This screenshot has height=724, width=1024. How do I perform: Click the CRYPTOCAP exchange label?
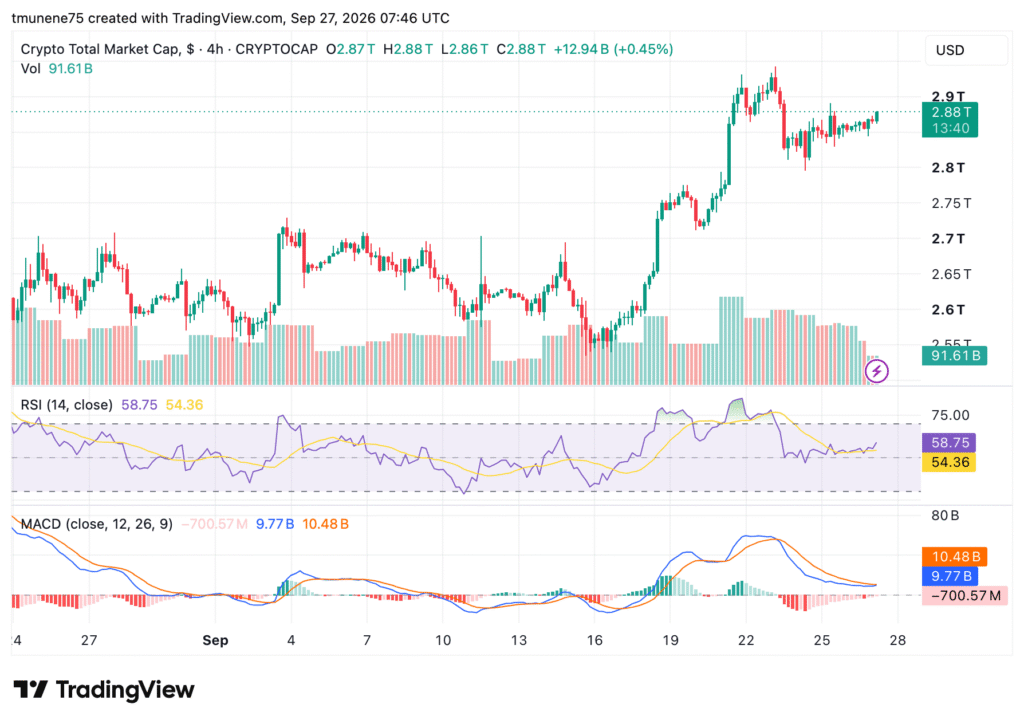coord(276,49)
